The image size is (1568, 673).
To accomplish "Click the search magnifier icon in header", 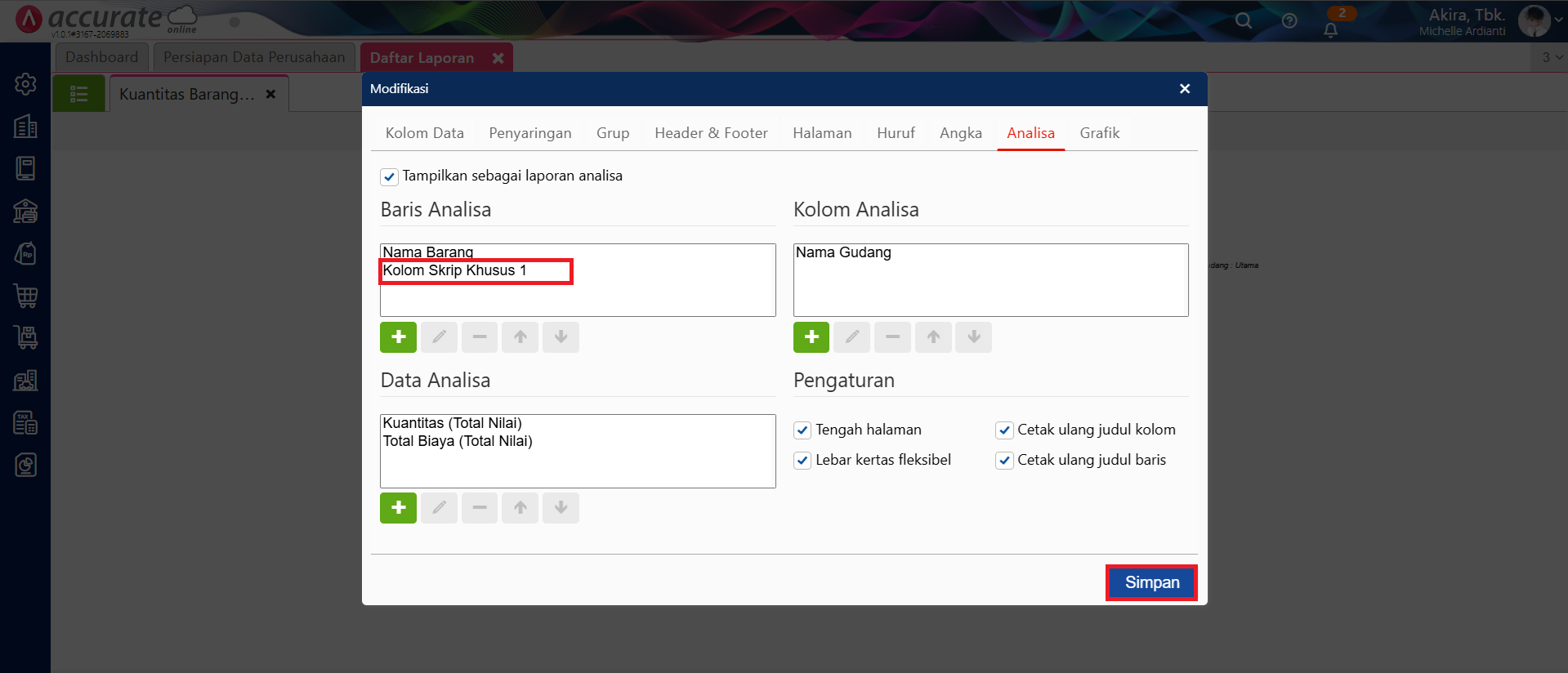I will [x=1243, y=21].
